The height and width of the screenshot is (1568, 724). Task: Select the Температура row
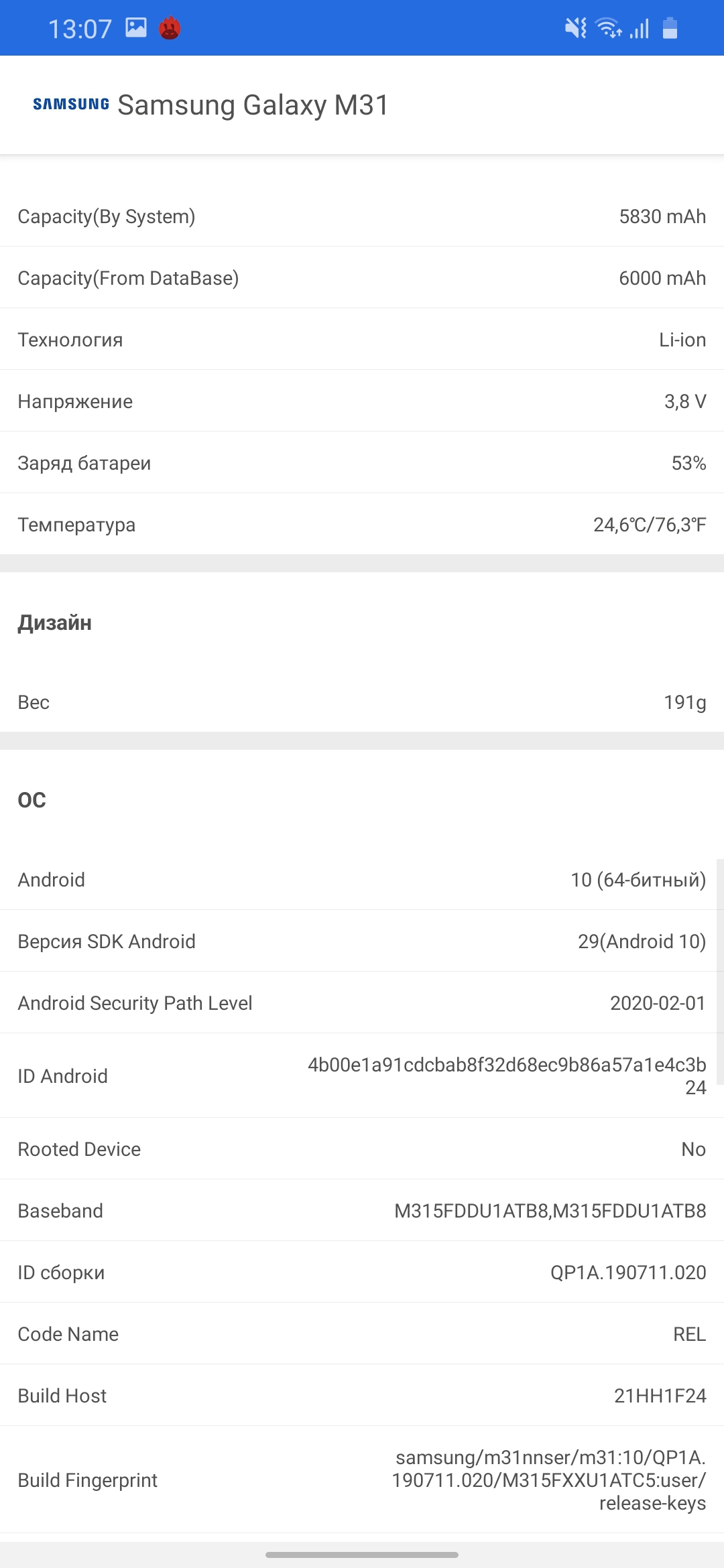point(362,525)
